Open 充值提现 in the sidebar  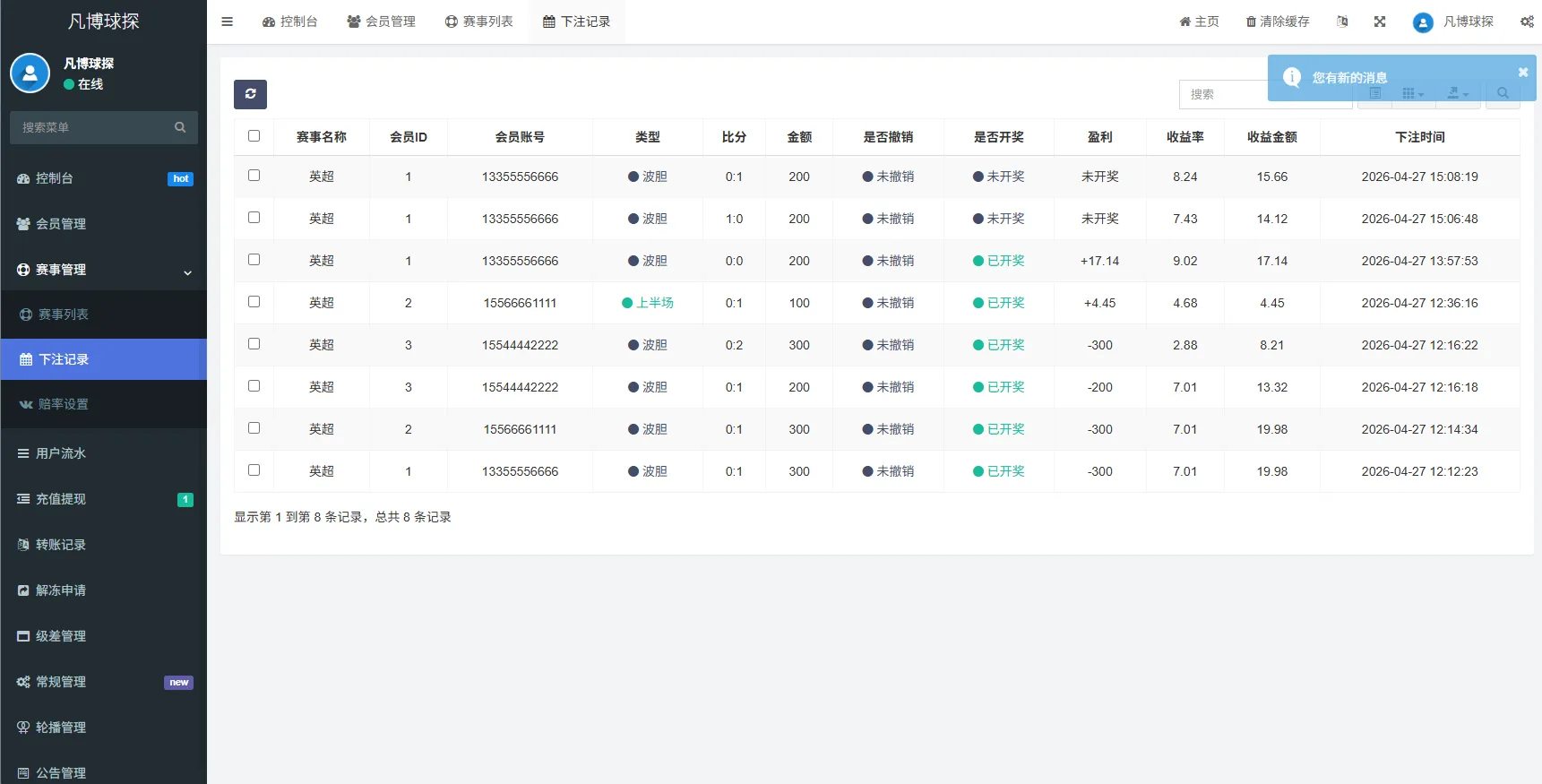(104, 499)
